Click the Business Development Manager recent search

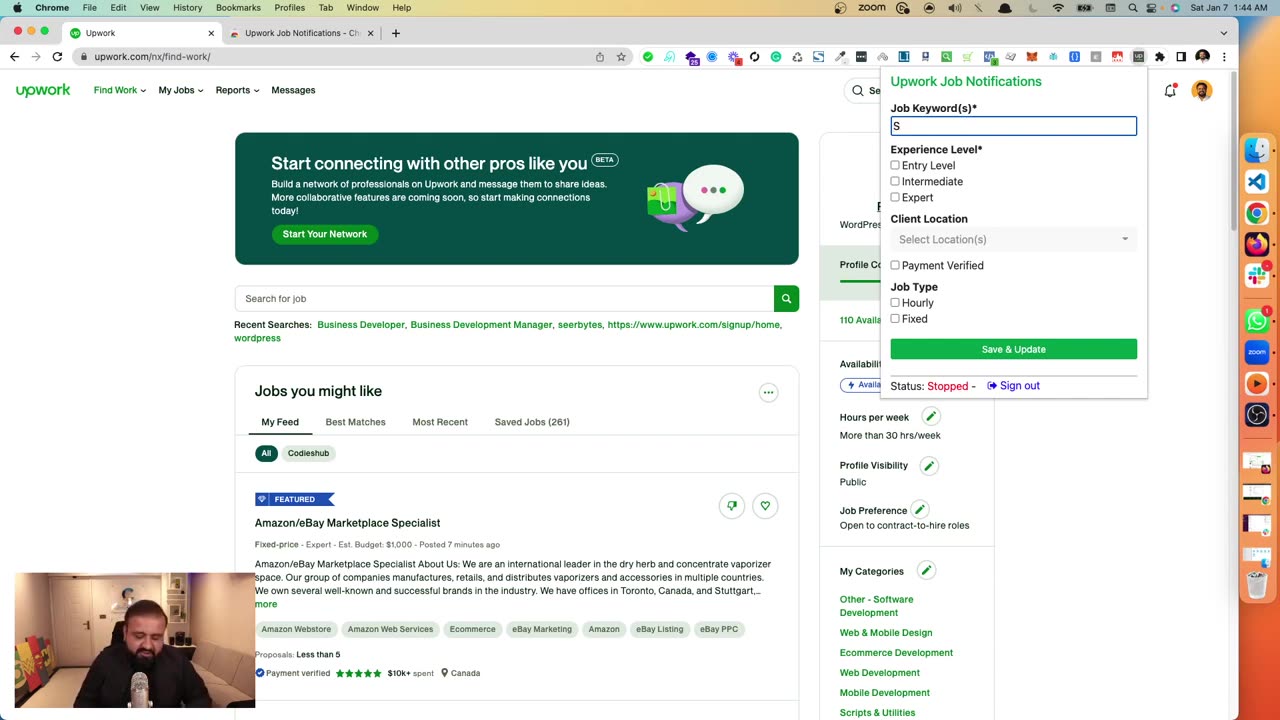[481, 325]
